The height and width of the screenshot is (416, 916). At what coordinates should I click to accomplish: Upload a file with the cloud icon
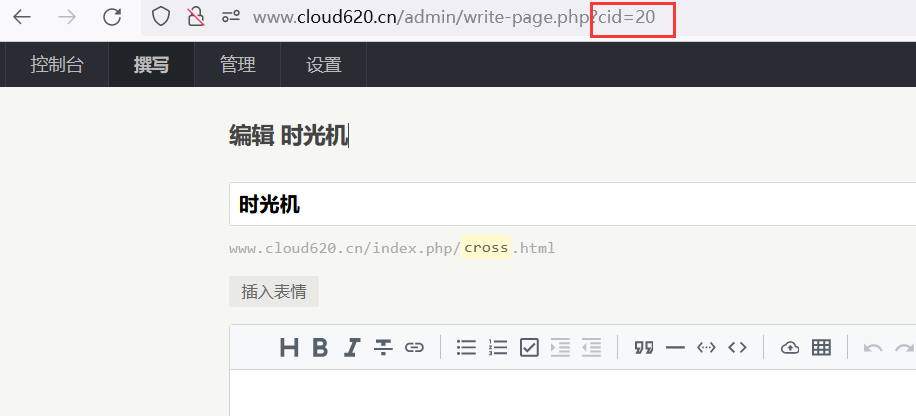(790, 348)
